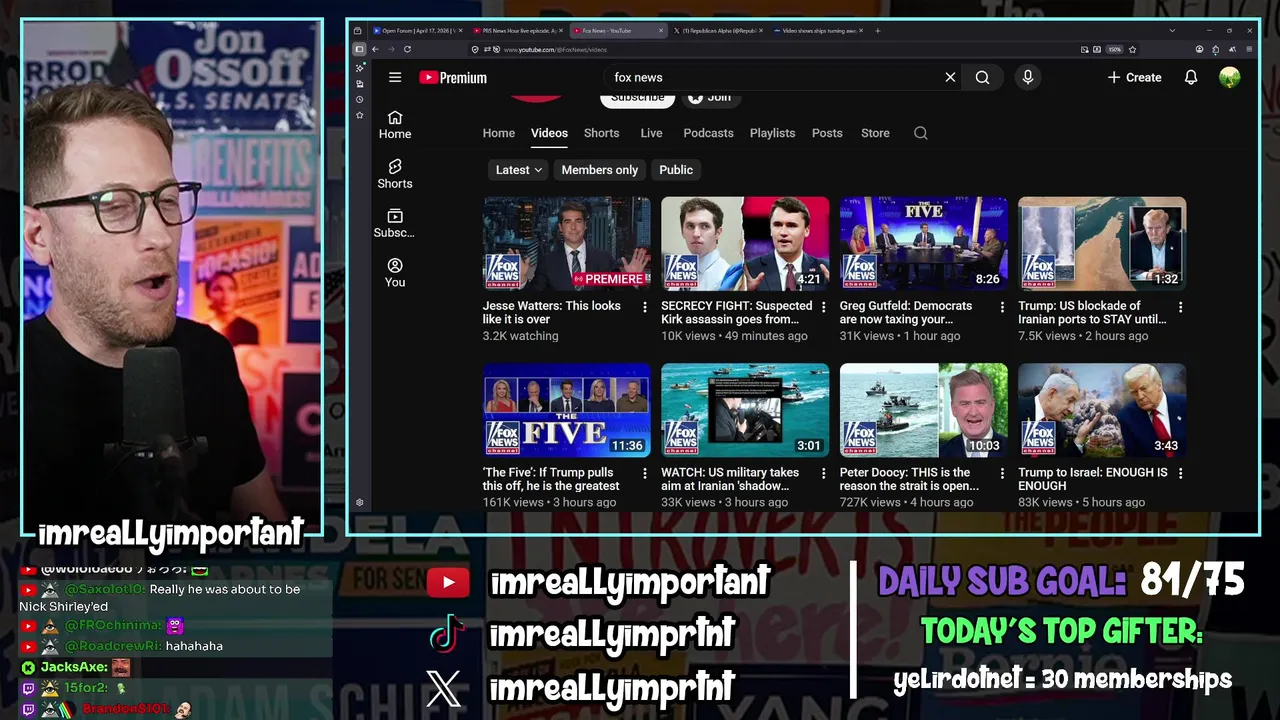The height and width of the screenshot is (720, 1280).
Task: Open the Playlists channel tab
Action: tap(772, 133)
